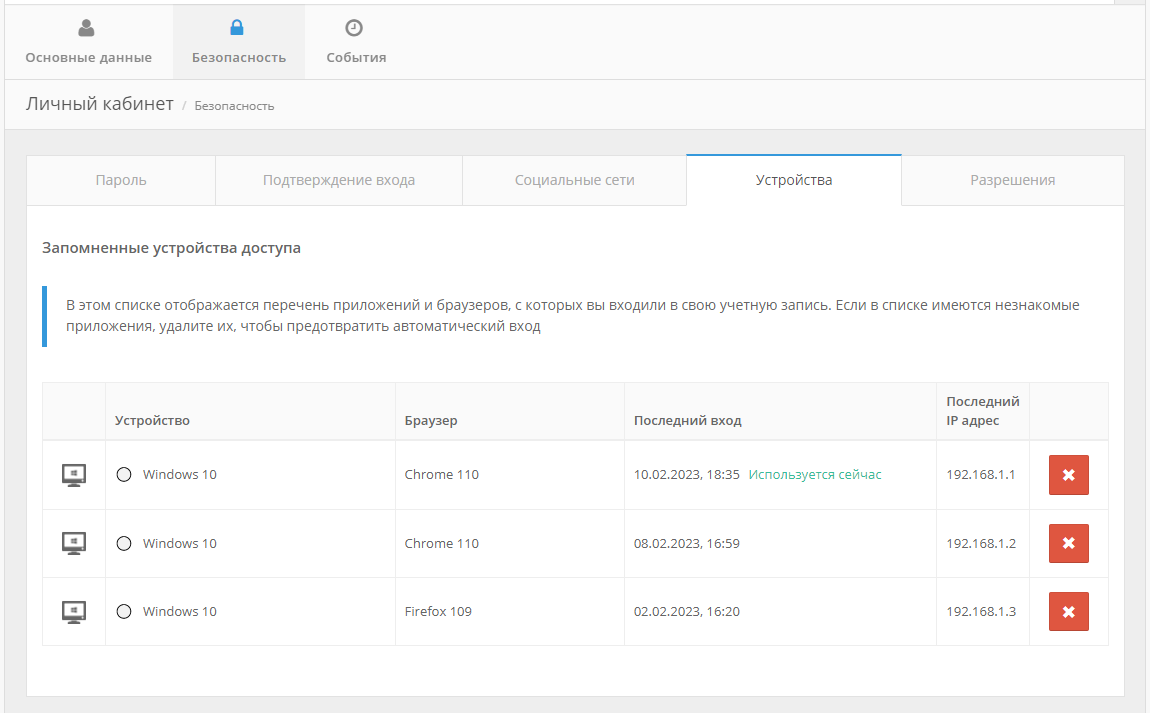1150x713 pixels.
Task: Click the Устройства tab
Action: click(x=794, y=180)
